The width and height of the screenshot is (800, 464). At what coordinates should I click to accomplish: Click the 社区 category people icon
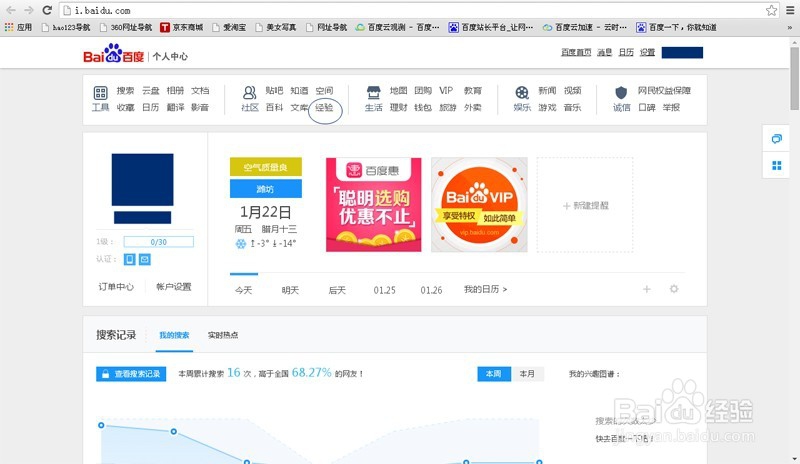pyautogui.click(x=249, y=92)
